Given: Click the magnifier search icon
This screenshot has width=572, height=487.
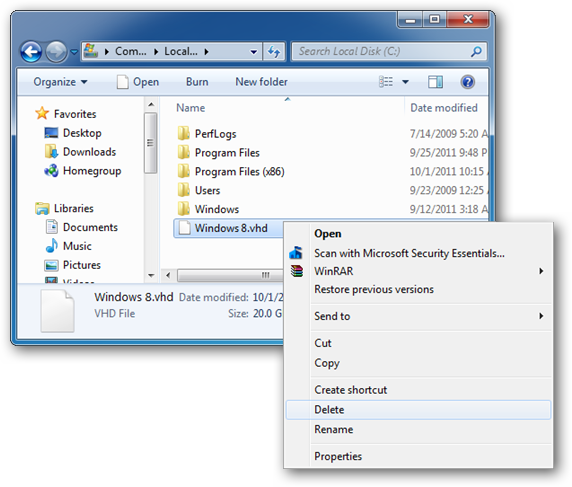Looking at the screenshot, I should [x=476, y=51].
